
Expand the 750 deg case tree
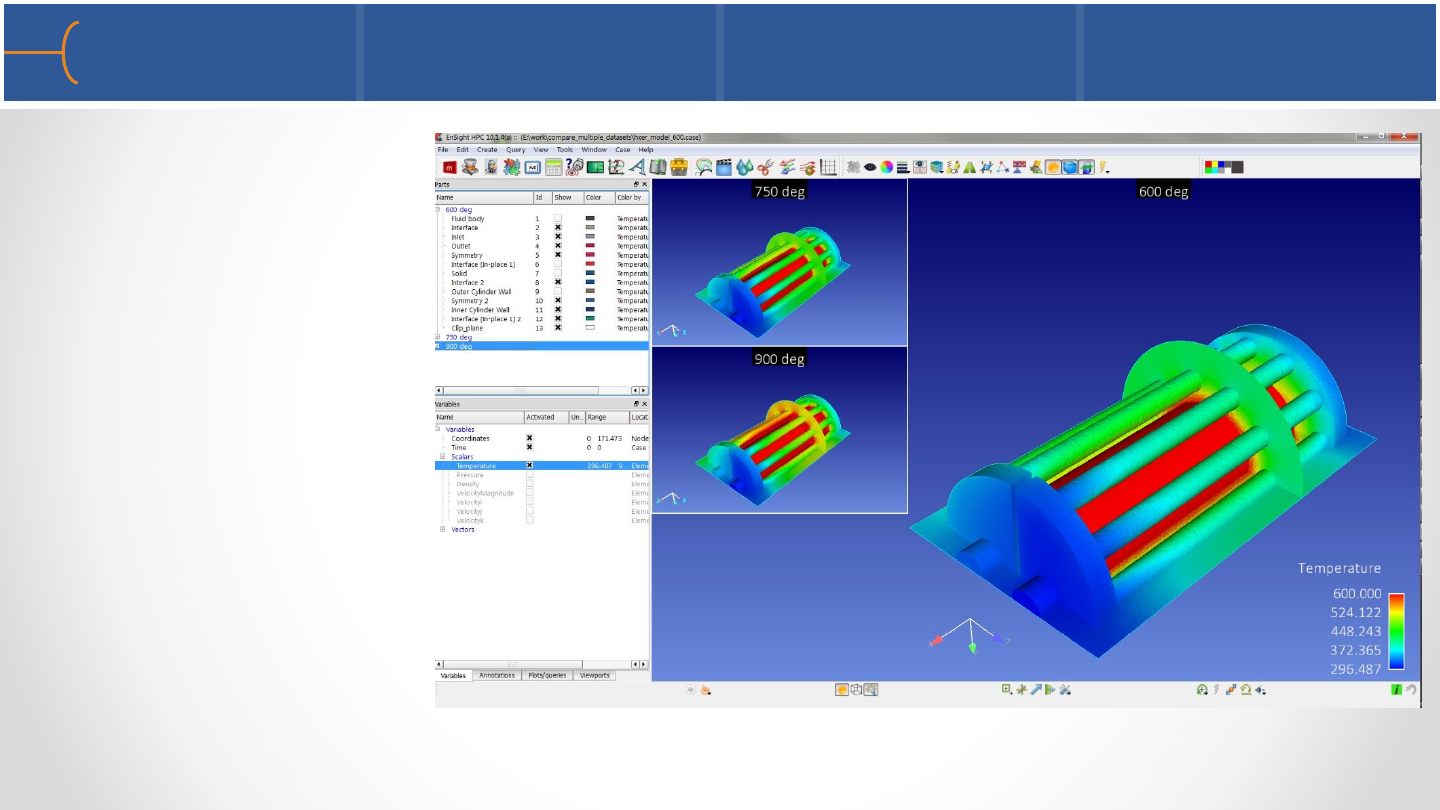tap(438, 337)
